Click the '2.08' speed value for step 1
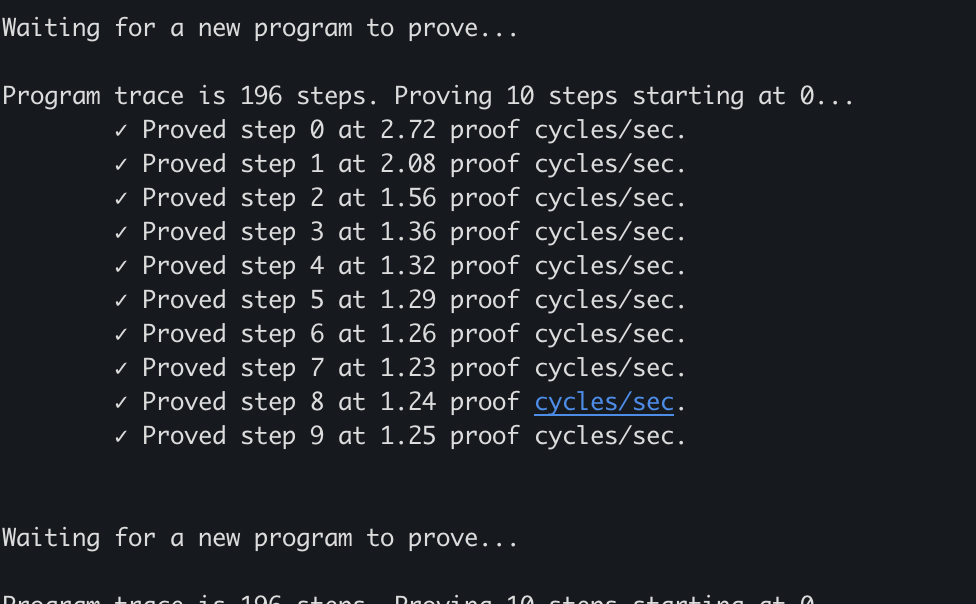This screenshot has height=604, width=976. 408,164
